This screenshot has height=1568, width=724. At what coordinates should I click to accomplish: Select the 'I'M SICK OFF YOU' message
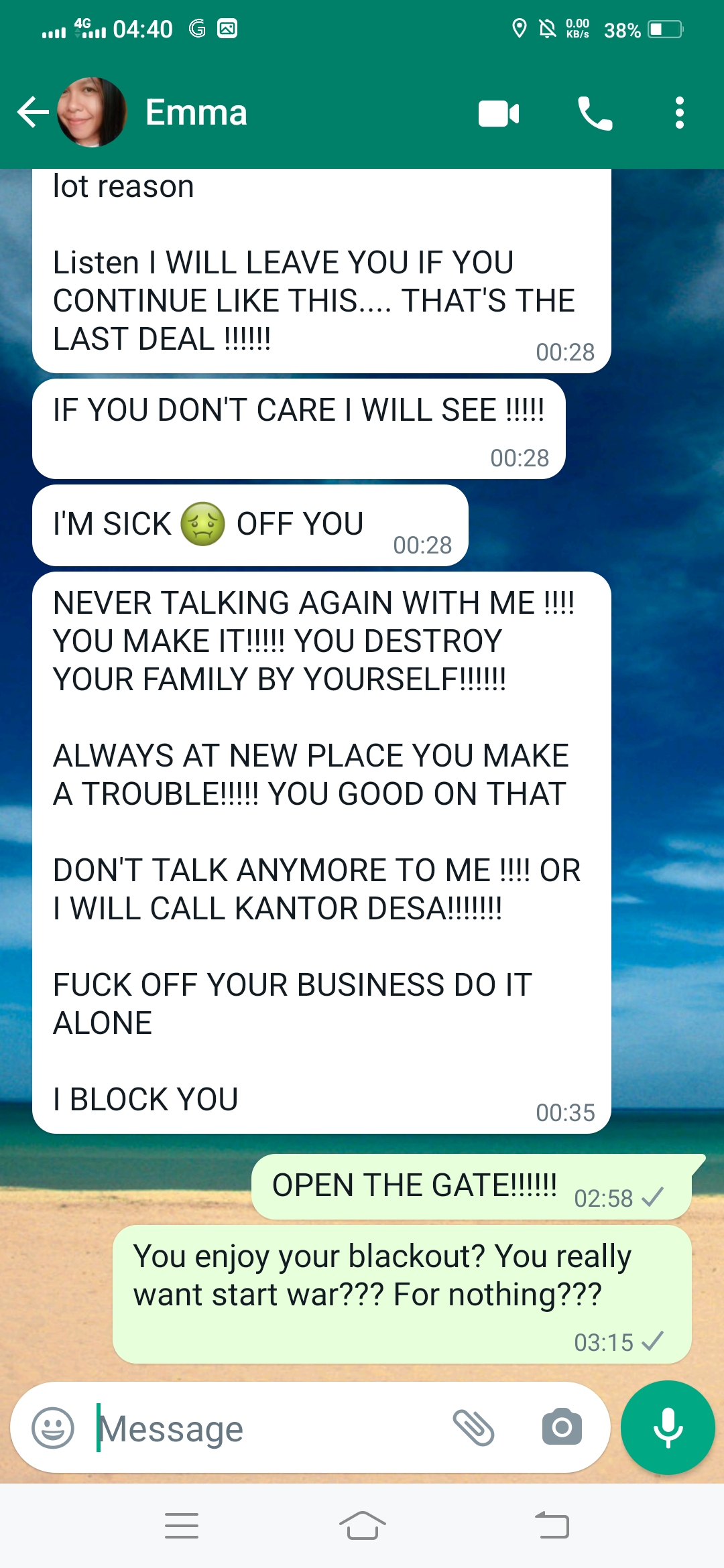[x=250, y=525]
